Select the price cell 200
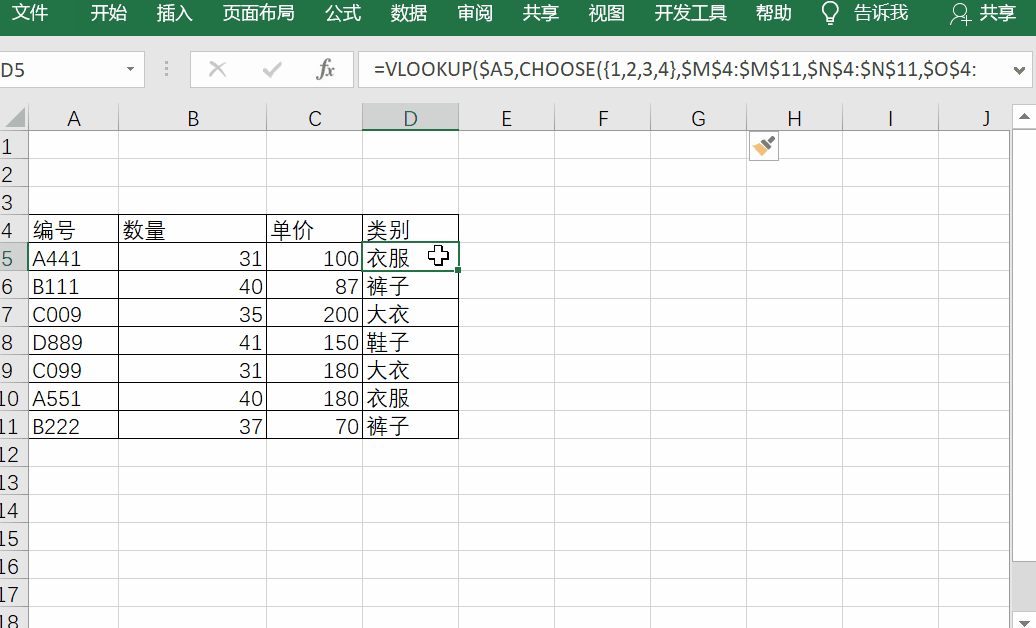Image resolution: width=1036 pixels, height=628 pixels. point(314,313)
